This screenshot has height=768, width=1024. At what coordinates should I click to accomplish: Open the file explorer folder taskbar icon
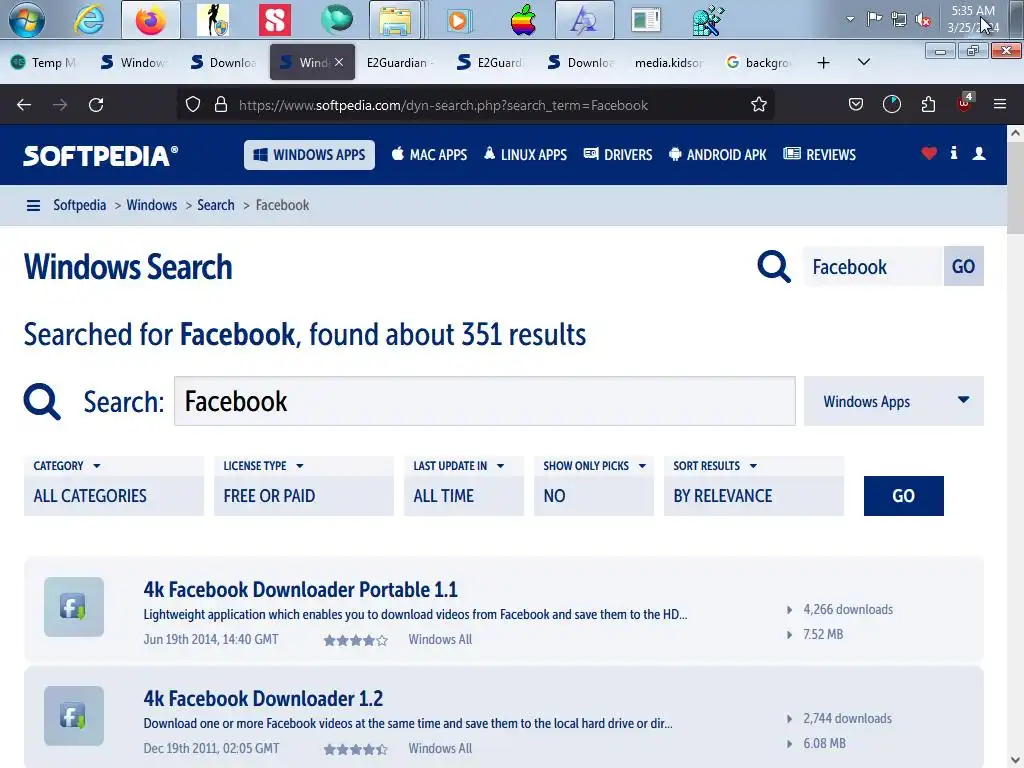(395, 20)
